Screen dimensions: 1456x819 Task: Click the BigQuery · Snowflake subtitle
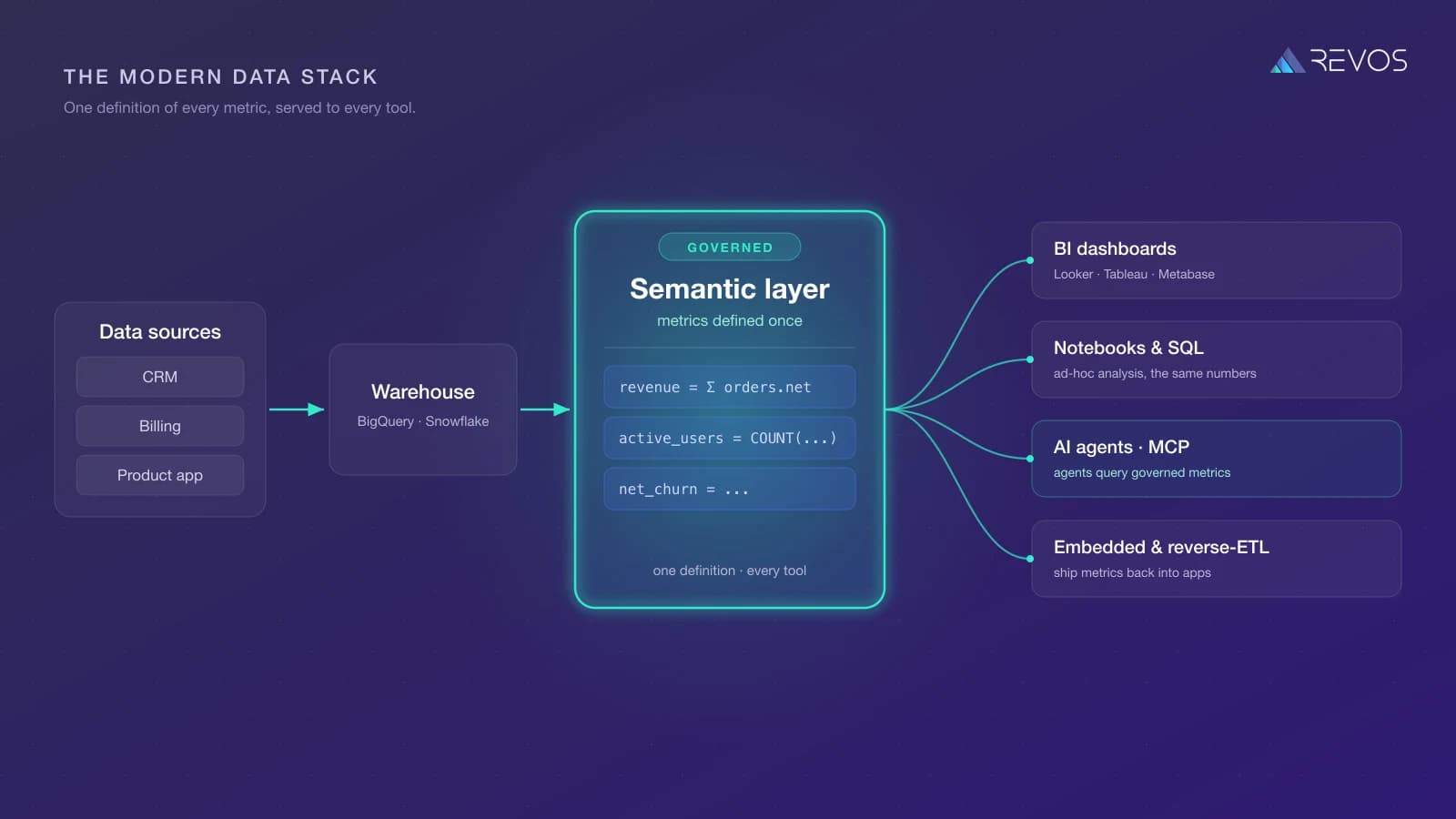tap(423, 421)
